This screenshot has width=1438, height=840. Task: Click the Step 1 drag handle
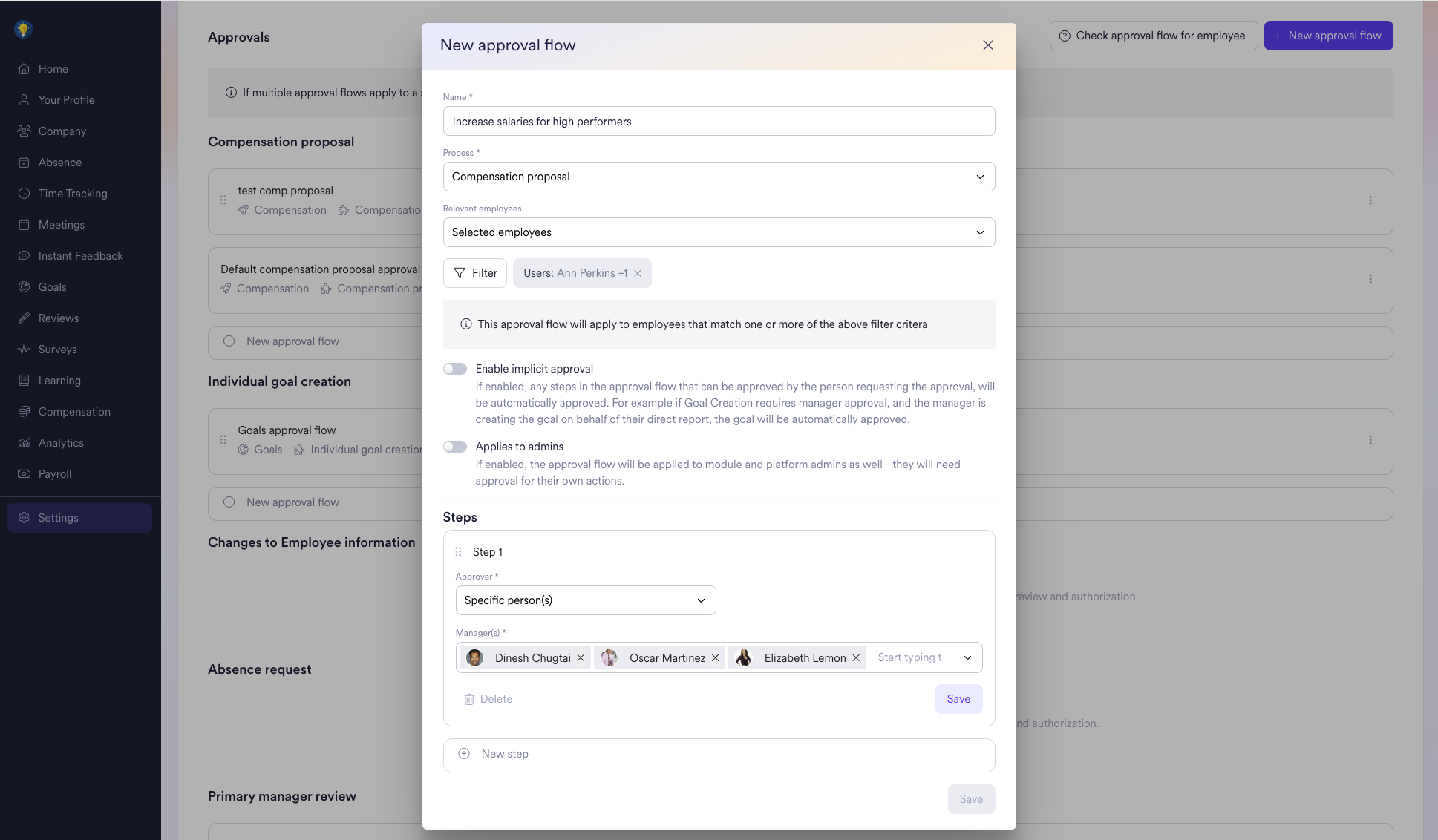tap(458, 552)
